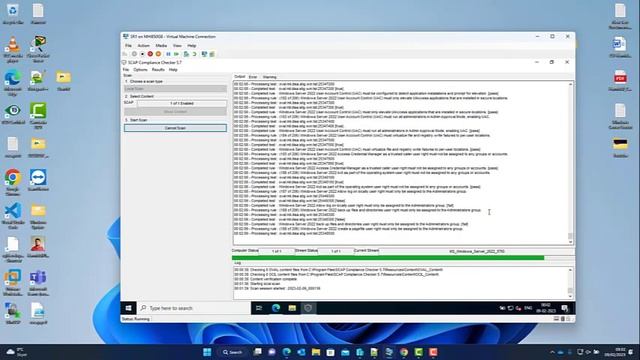Click 'Type here to search' in VM
The width and height of the screenshot is (640, 360).
click(x=193, y=308)
